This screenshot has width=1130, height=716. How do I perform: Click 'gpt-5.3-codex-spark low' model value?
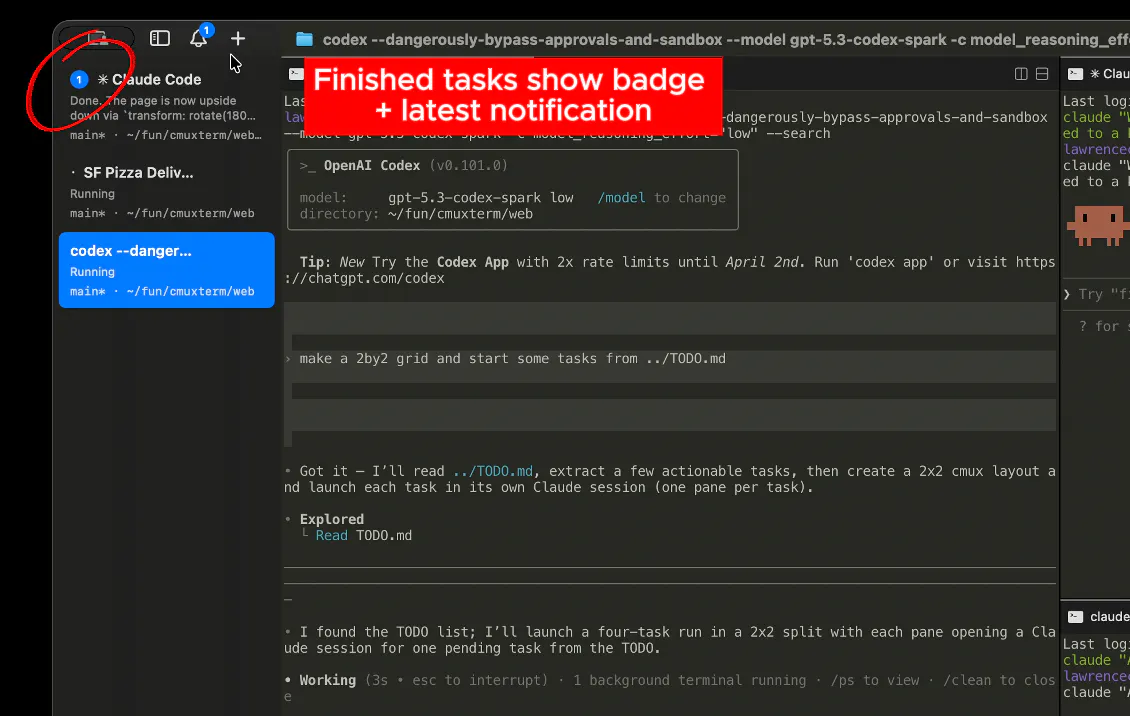click(481, 197)
